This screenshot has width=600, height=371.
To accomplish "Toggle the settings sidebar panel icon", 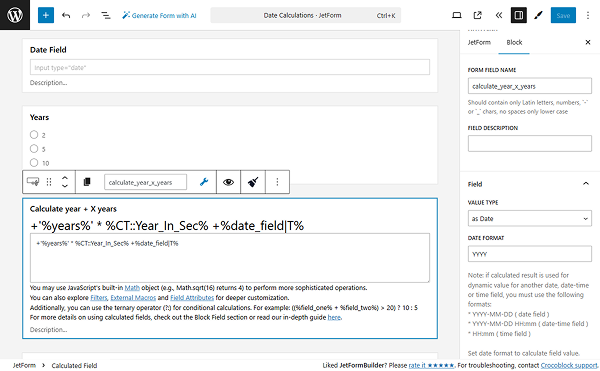I will [x=518, y=15].
